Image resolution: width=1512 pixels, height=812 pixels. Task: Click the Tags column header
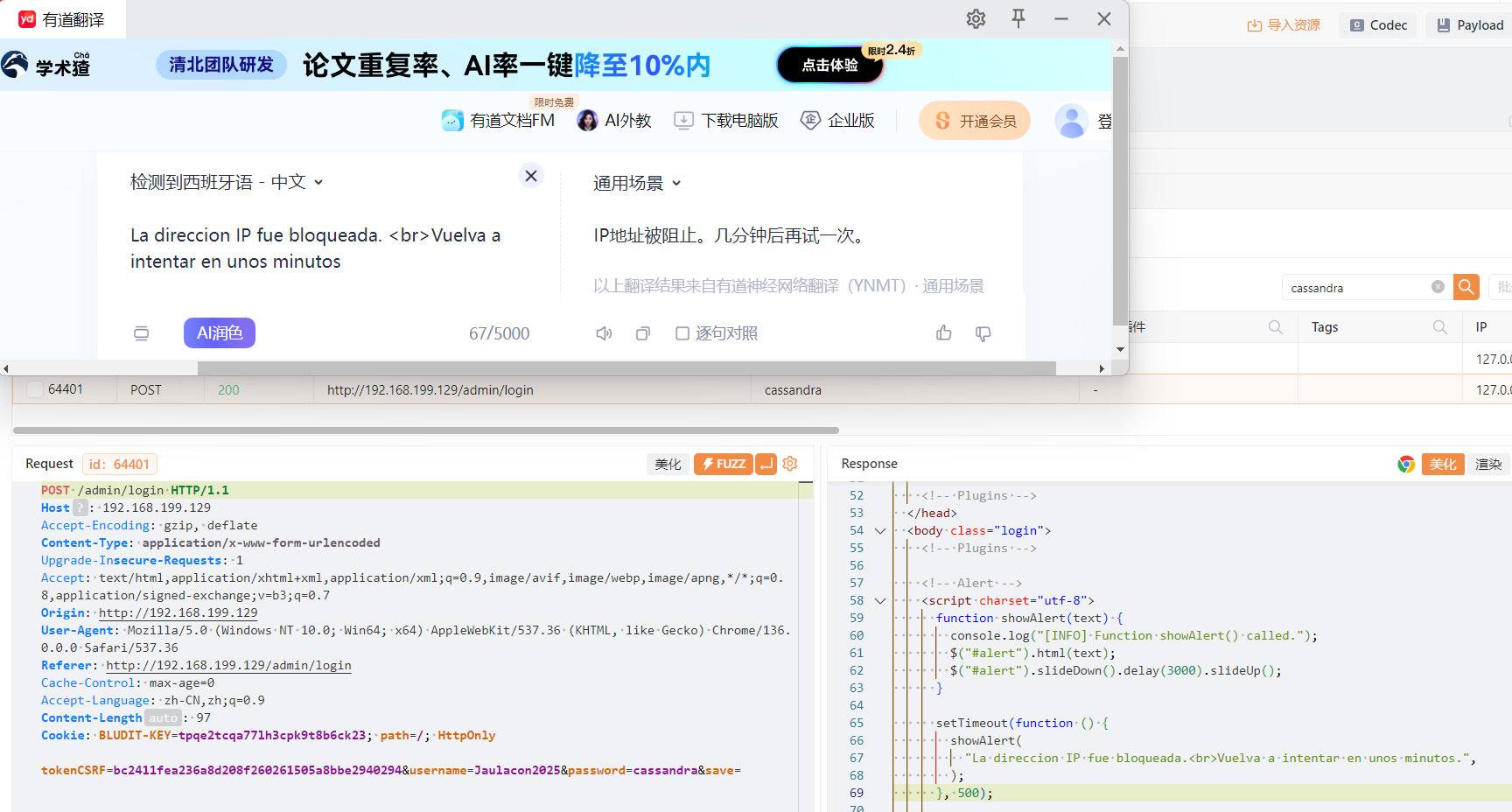[x=1325, y=327]
